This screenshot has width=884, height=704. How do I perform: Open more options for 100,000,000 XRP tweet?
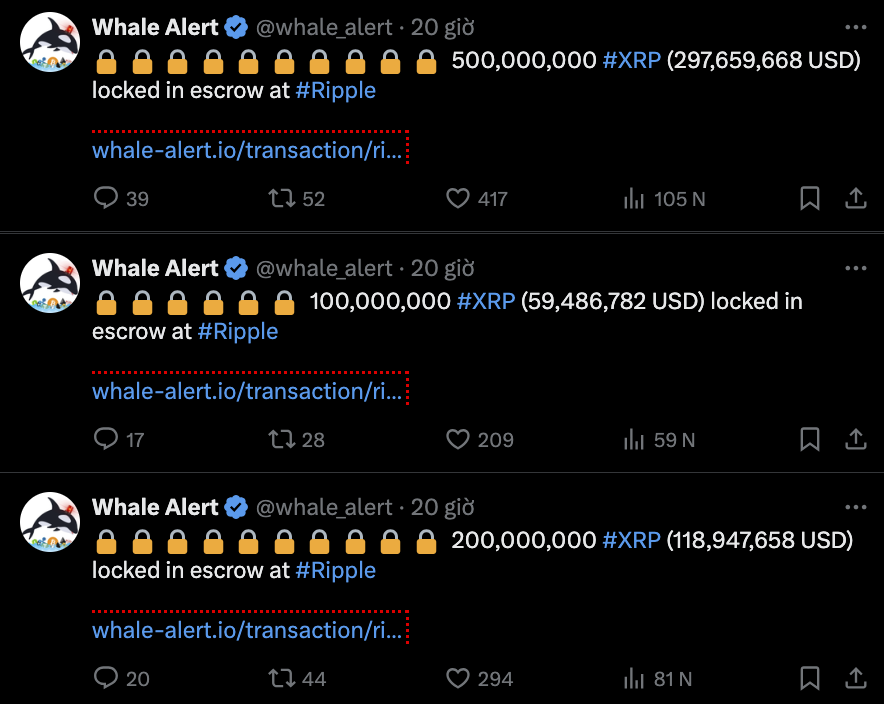pos(856,268)
